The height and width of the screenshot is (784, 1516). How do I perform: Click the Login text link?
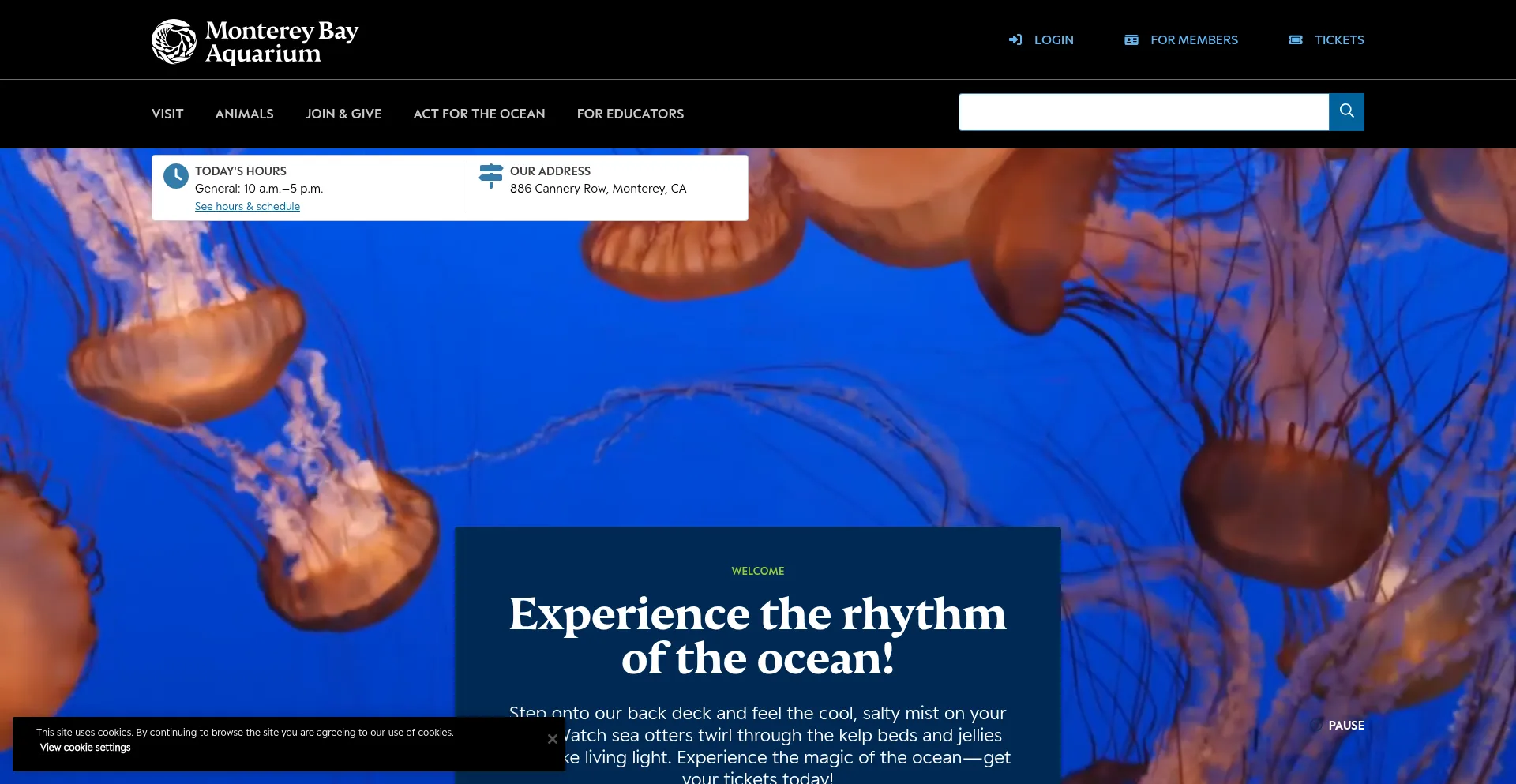click(x=1054, y=39)
